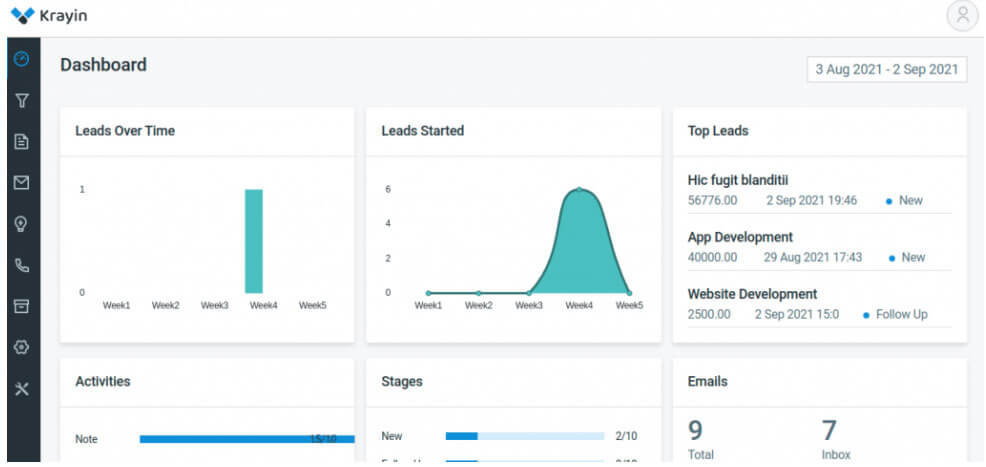Click the Week2 label in Leads Over Time

coord(165,305)
